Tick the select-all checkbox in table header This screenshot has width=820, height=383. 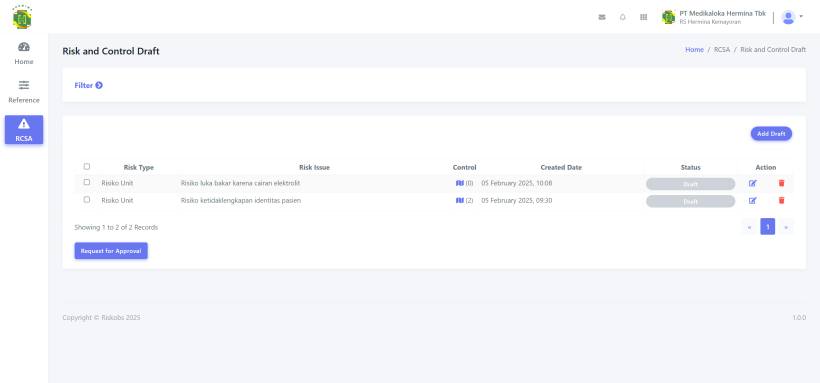(87, 166)
